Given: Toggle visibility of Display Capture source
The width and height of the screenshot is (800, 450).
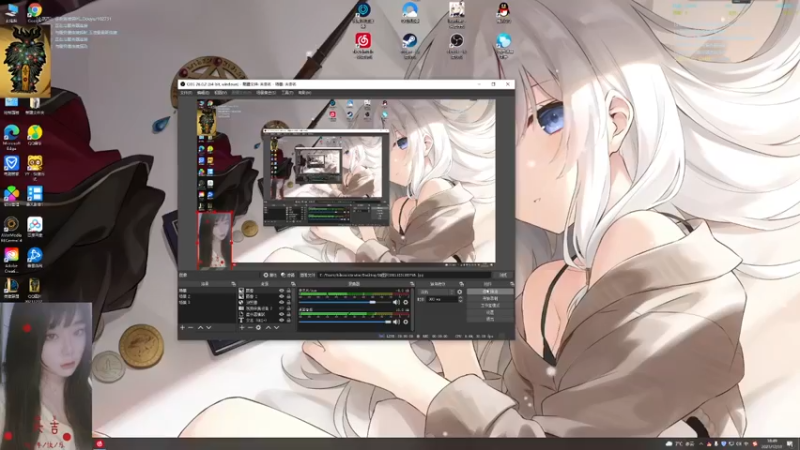Looking at the screenshot, I should tap(282, 314).
